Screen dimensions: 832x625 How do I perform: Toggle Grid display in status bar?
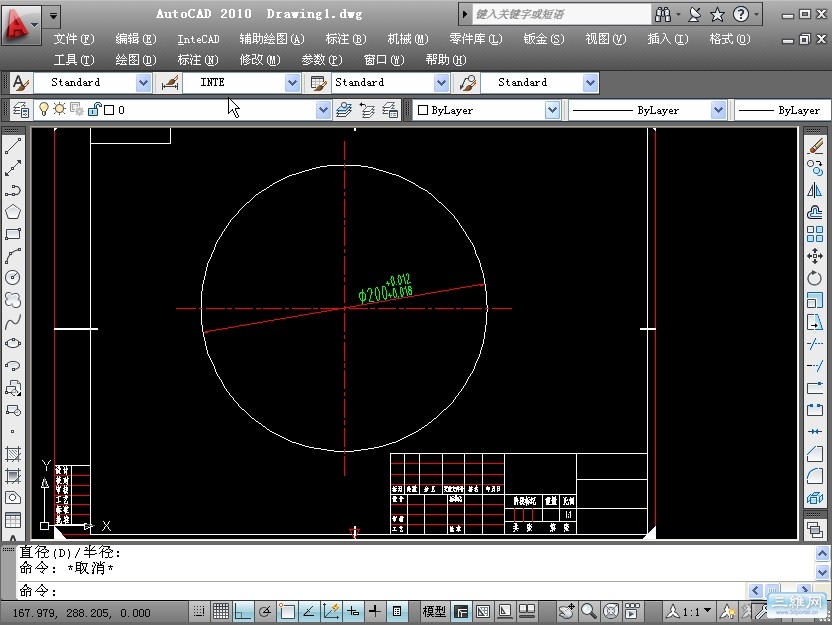click(221, 612)
